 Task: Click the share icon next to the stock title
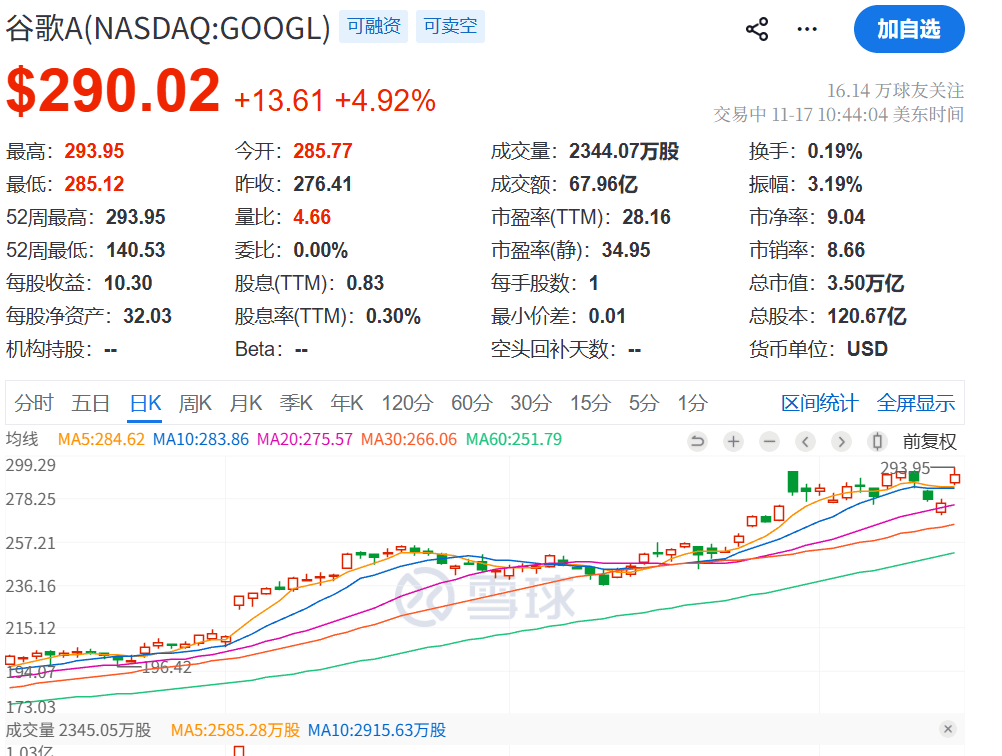pyautogui.click(x=757, y=29)
